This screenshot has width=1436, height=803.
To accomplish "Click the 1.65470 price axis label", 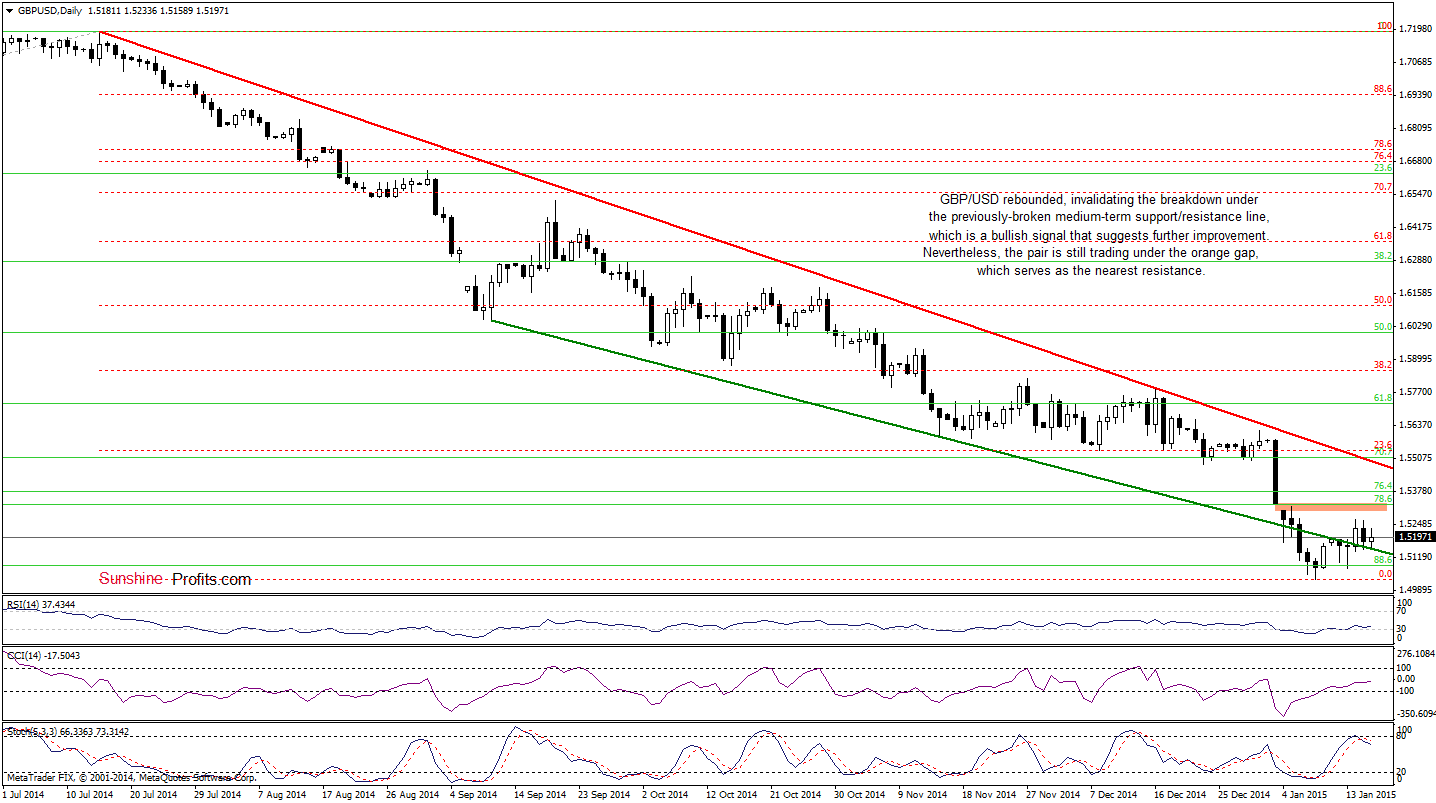I will [1416, 195].
